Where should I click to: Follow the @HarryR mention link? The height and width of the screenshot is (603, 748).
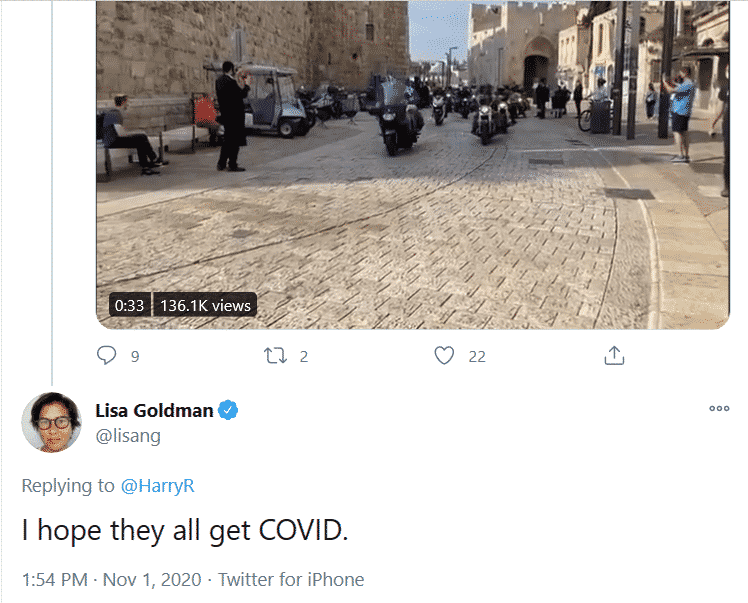click(x=157, y=486)
